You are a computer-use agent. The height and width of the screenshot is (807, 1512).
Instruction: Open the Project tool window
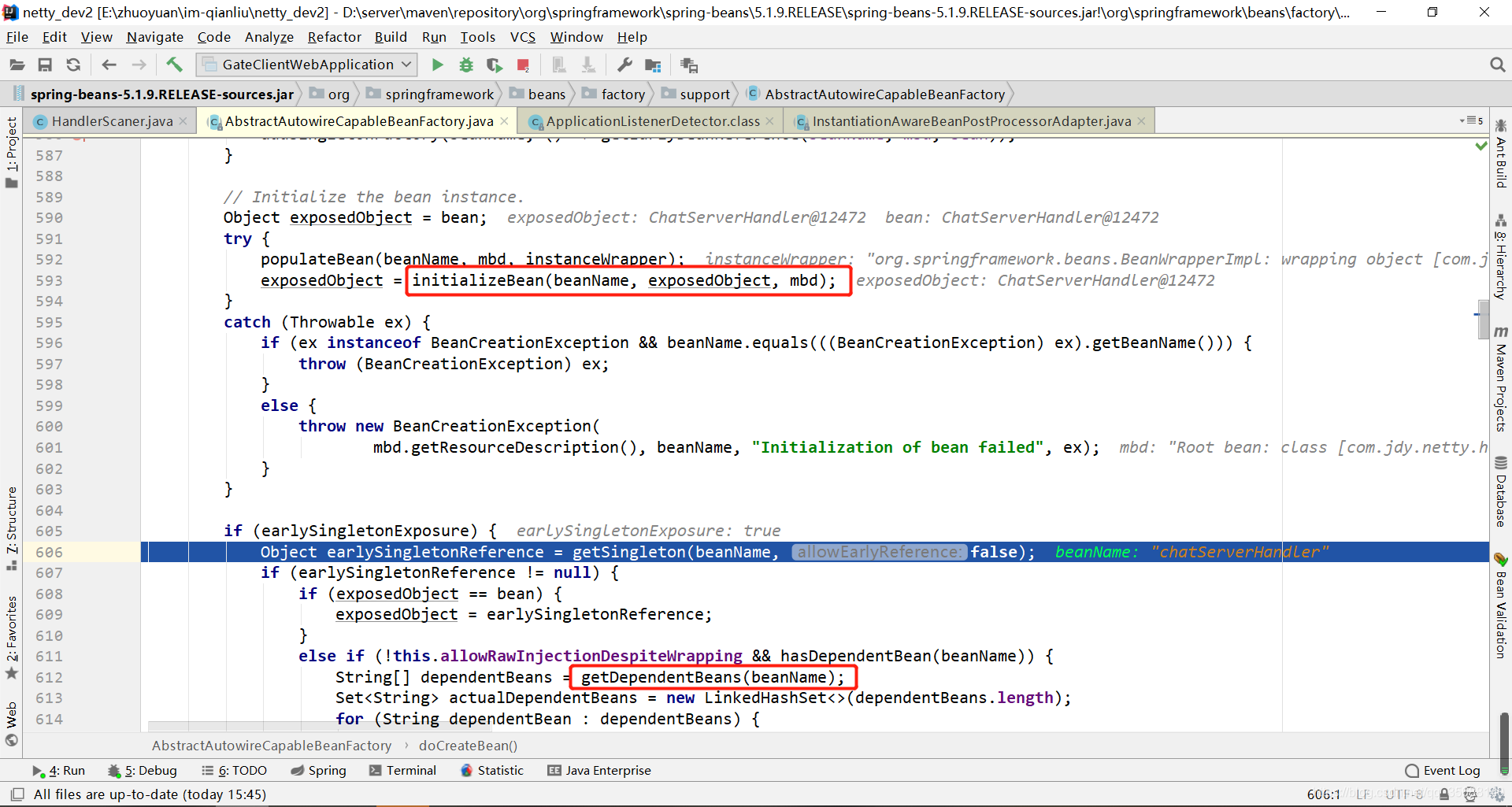pyautogui.click(x=12, y=153)
